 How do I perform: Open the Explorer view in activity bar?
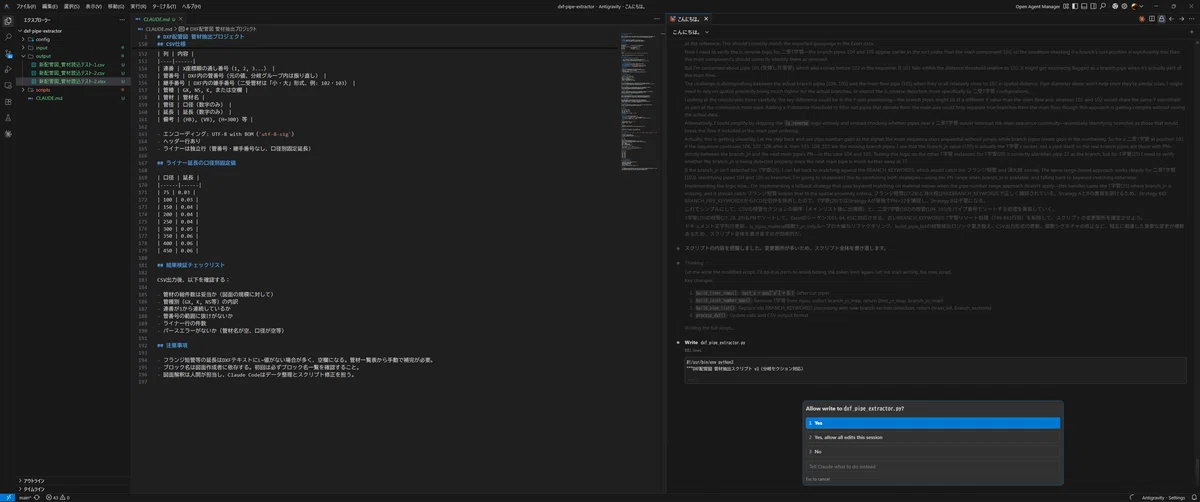pos(8,21)
